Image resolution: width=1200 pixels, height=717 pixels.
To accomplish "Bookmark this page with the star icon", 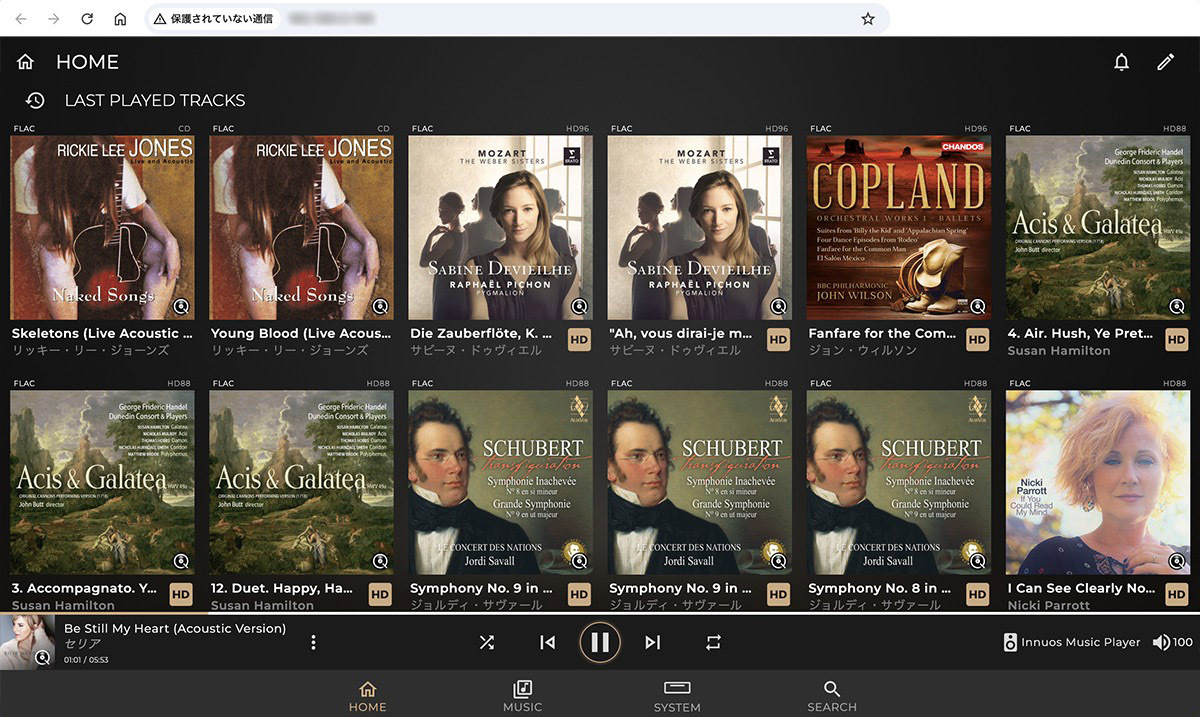I will [868, 19].
